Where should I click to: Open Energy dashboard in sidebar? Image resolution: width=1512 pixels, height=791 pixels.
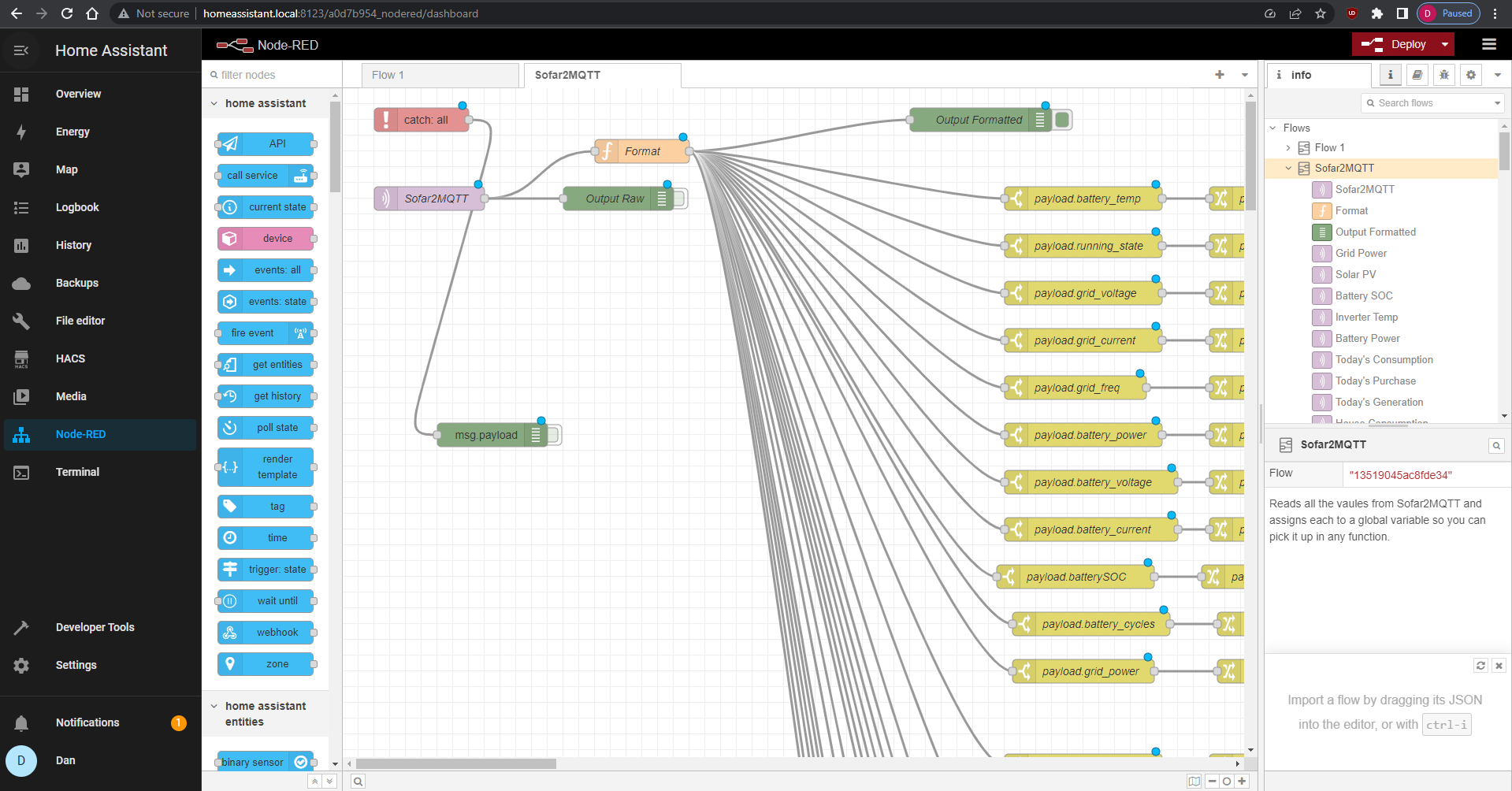98,132
